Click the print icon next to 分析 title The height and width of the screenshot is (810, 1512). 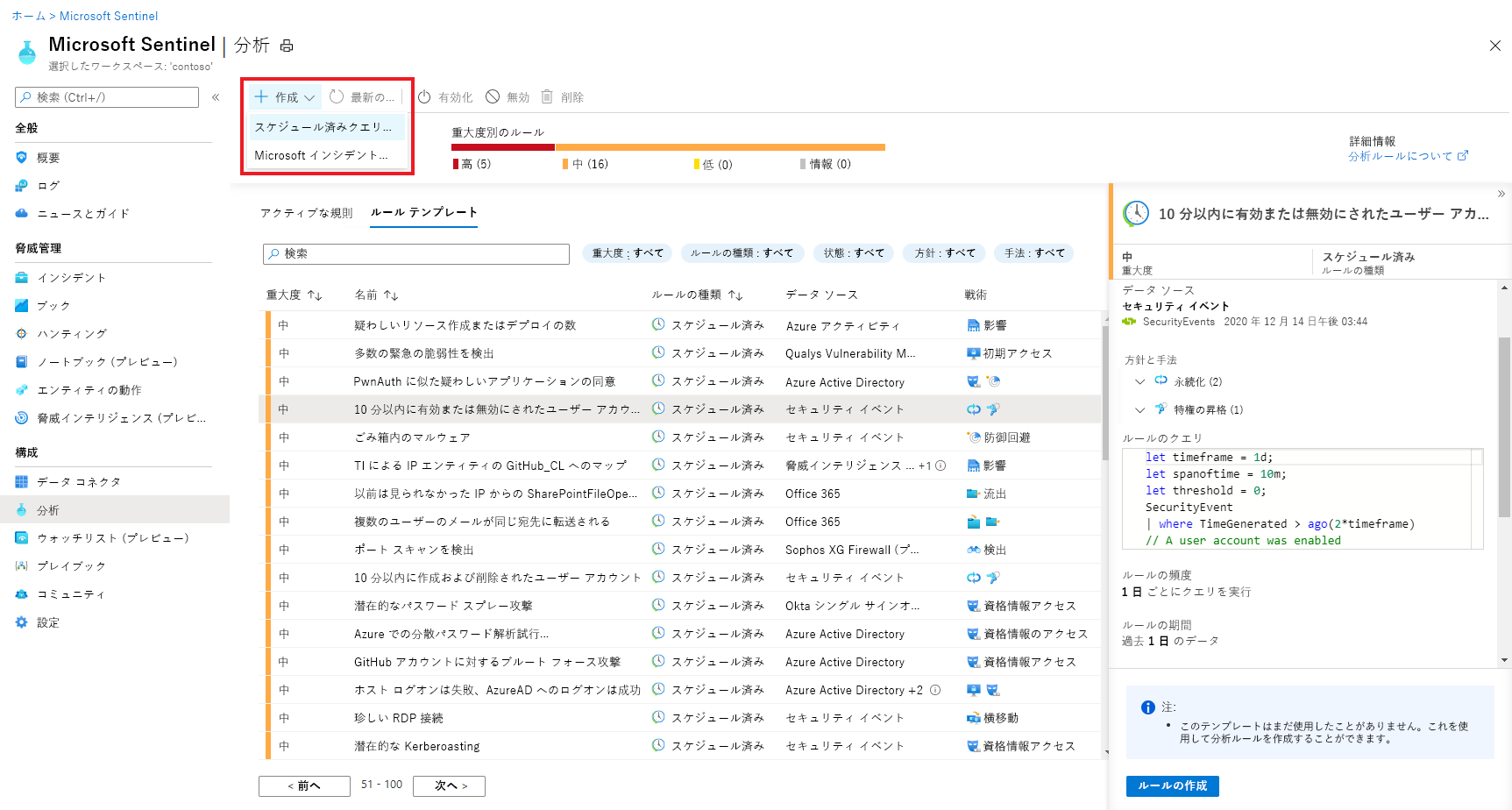[287, 46]
